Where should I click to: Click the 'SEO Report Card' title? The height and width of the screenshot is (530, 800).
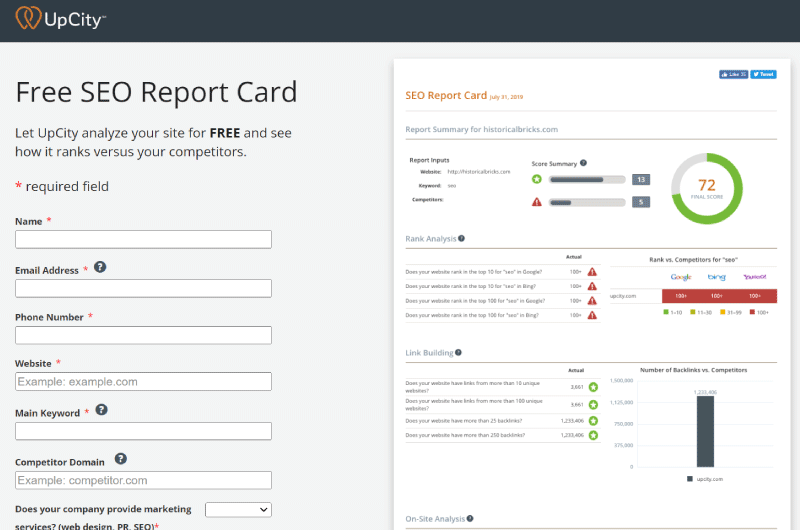[x=446, y=95]
